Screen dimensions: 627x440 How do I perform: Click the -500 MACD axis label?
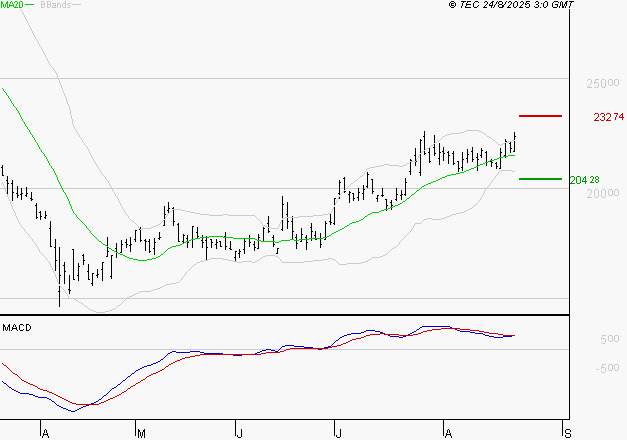pos(582,368)
